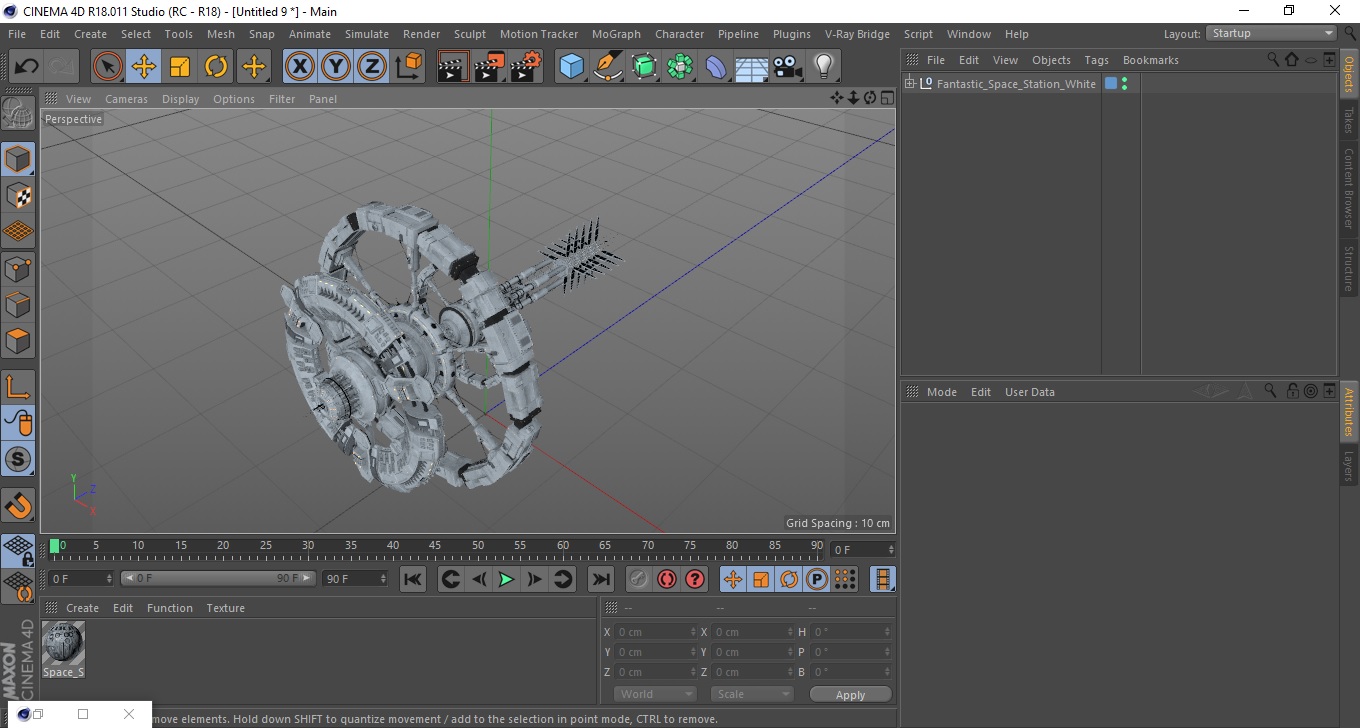Open Edit Render Settings
This screenshot has height=728, width=1360.
526,67
